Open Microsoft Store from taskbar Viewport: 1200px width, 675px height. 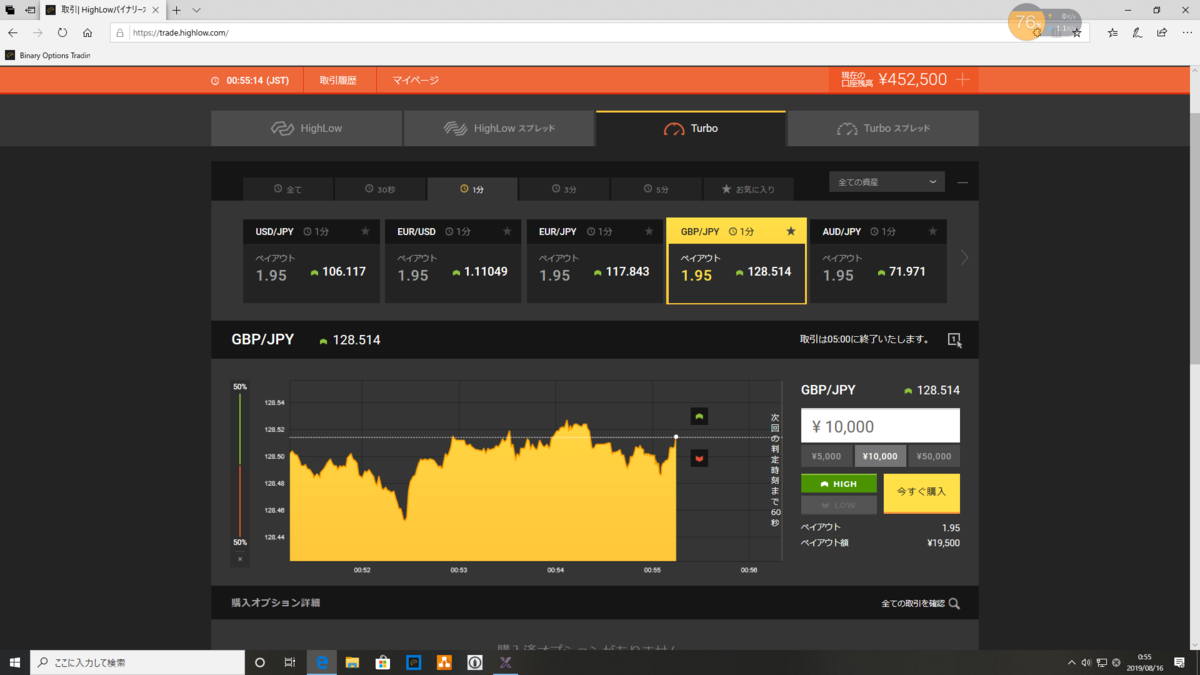(x=382, y=662)
